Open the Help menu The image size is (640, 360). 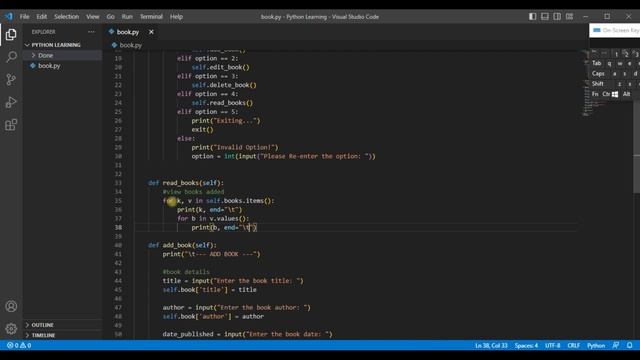tap(176, 17)
